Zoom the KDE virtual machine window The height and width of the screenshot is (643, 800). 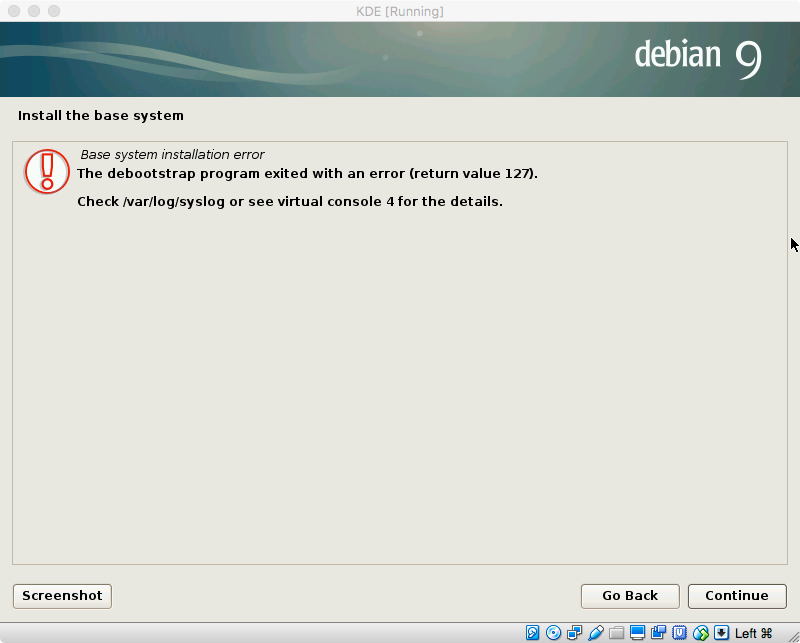point(54,11)
